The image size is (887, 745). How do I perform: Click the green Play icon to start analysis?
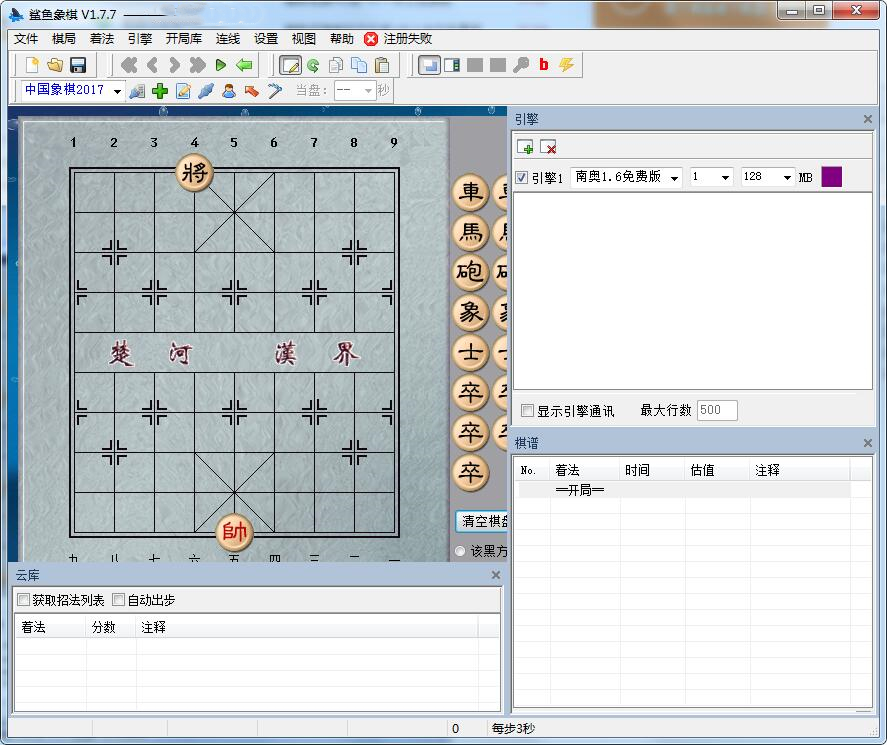coord(220,65)
